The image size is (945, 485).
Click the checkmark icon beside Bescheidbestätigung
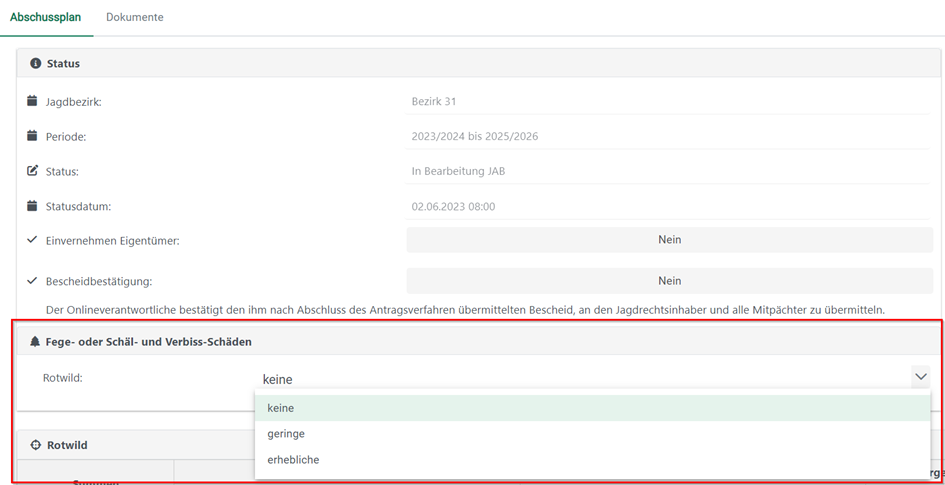(32, 281)
